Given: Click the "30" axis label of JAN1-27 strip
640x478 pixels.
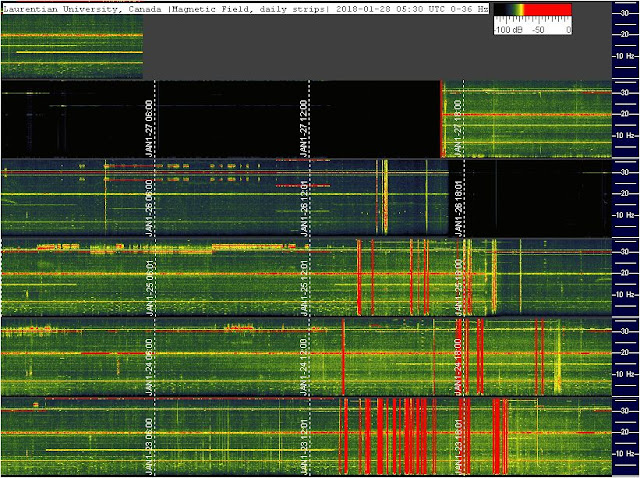Looking at the screenshot, I should coord(624,93).
